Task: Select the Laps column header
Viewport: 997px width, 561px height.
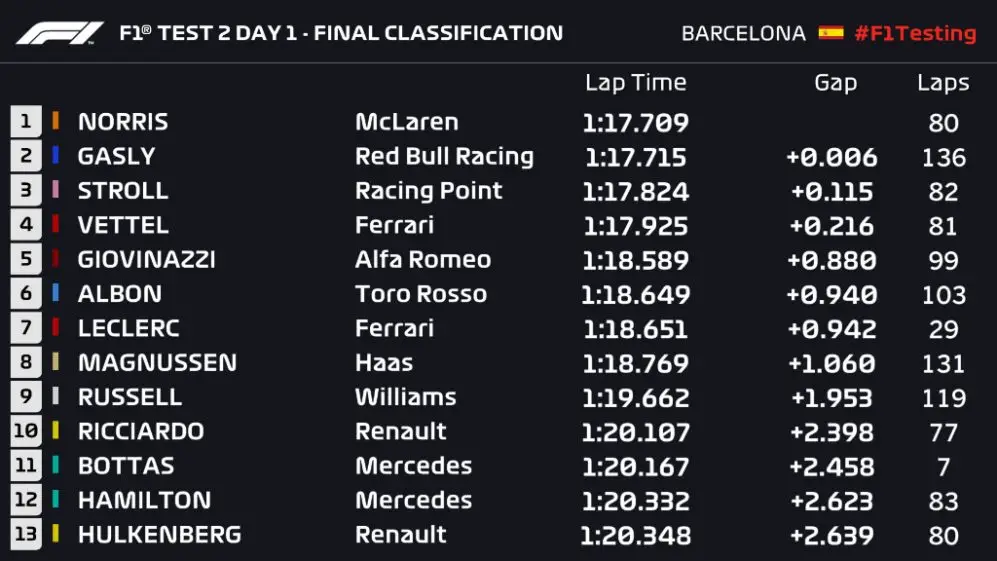Action: [943, 83]
